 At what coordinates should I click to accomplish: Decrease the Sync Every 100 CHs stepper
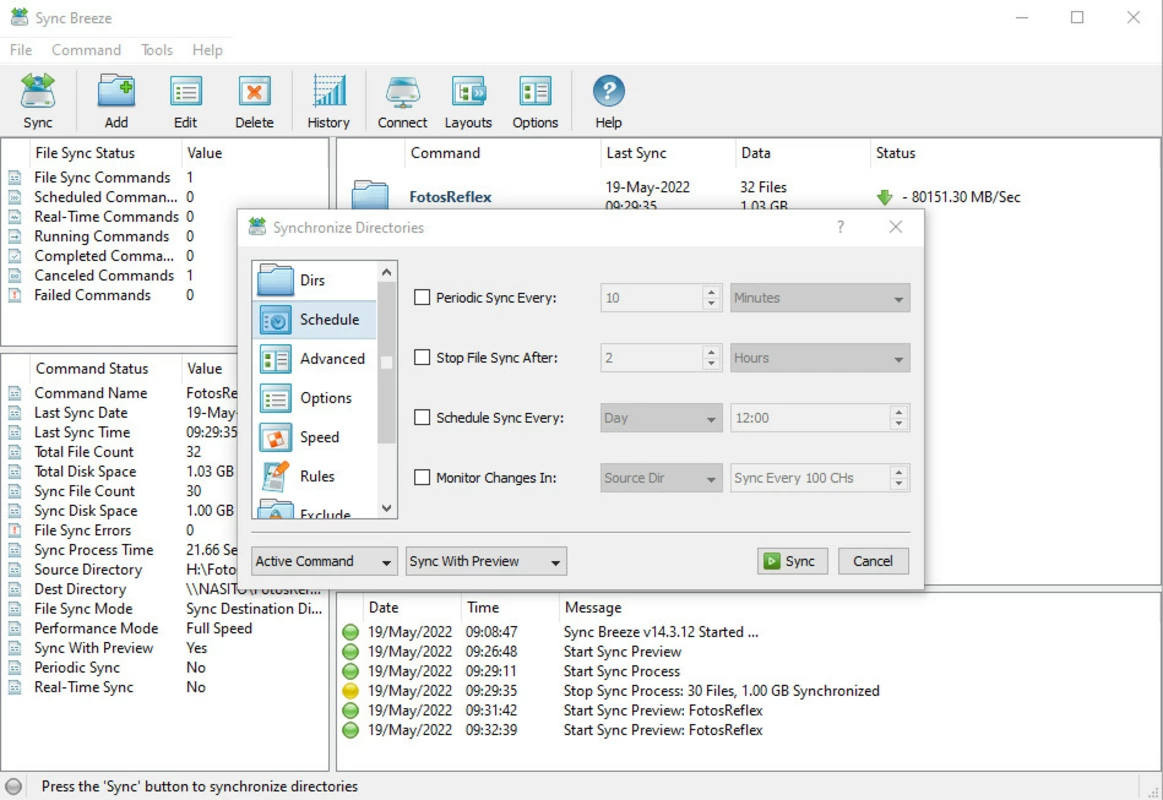click(x=899, y=485)
